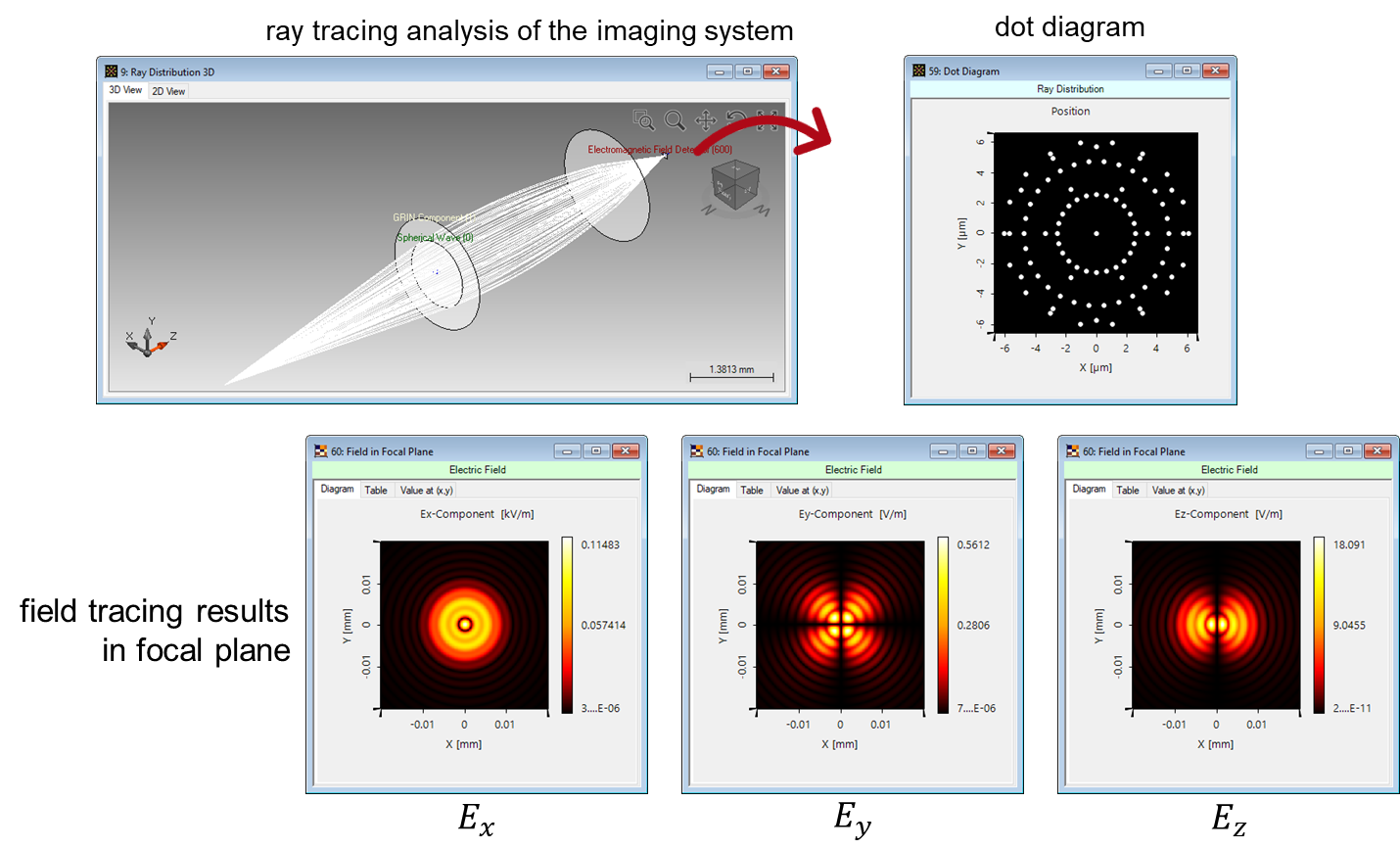Select the zoom-to-region tool

point(642,119)
